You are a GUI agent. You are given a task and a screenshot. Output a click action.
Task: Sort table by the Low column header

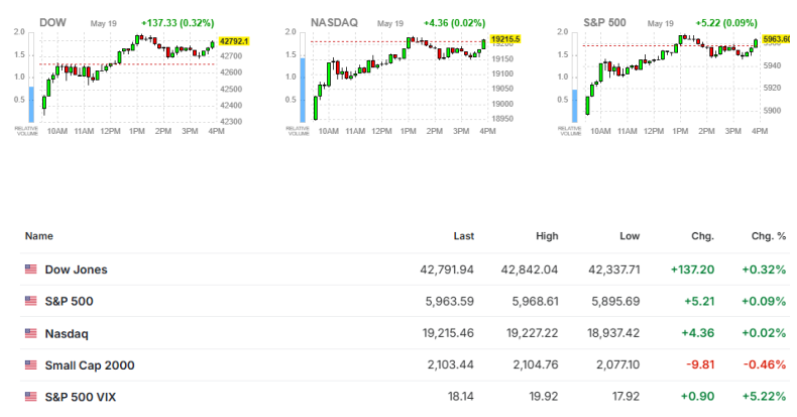(x=629, y=236)
